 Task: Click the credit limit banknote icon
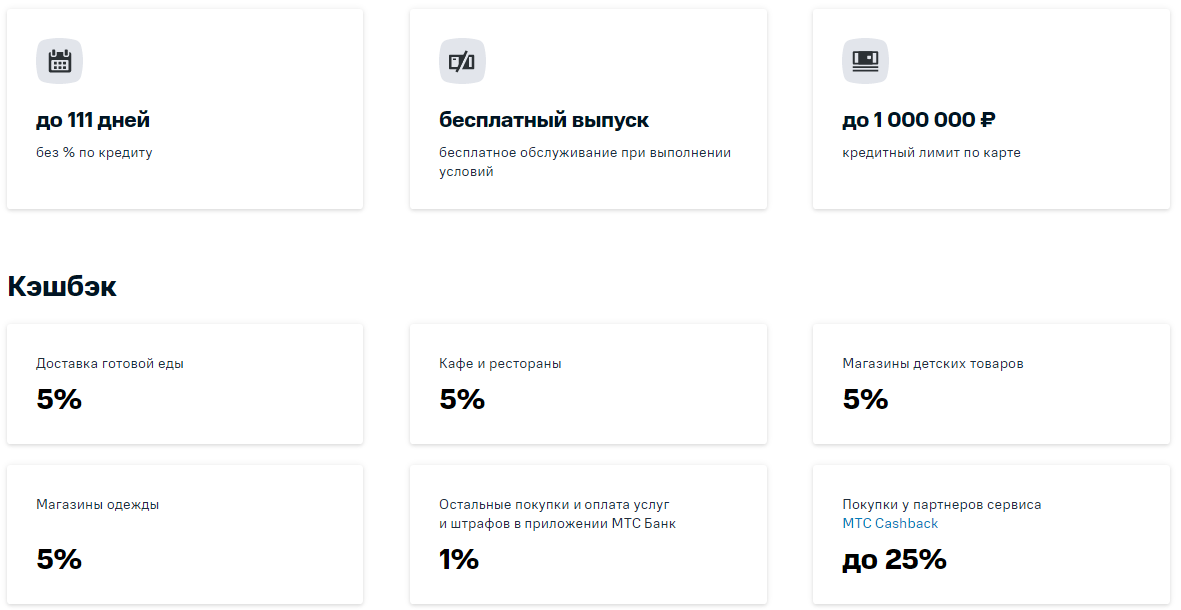click(865, 61)
